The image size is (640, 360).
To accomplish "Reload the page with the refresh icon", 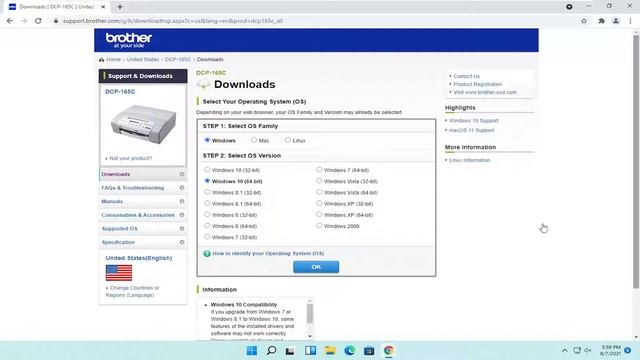I will point(38,21).
